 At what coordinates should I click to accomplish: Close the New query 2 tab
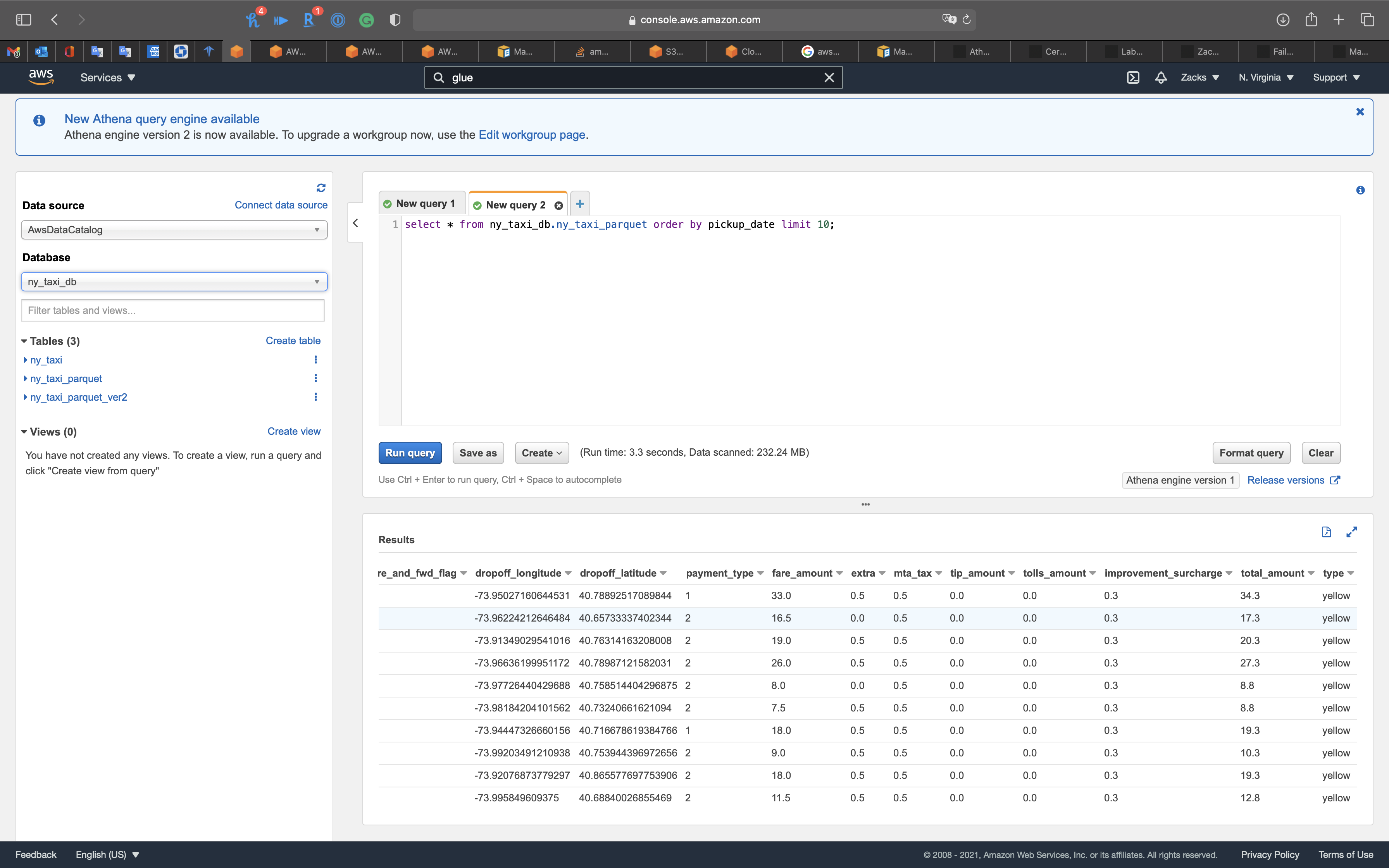pyautogui.click(x=558, y=205)
